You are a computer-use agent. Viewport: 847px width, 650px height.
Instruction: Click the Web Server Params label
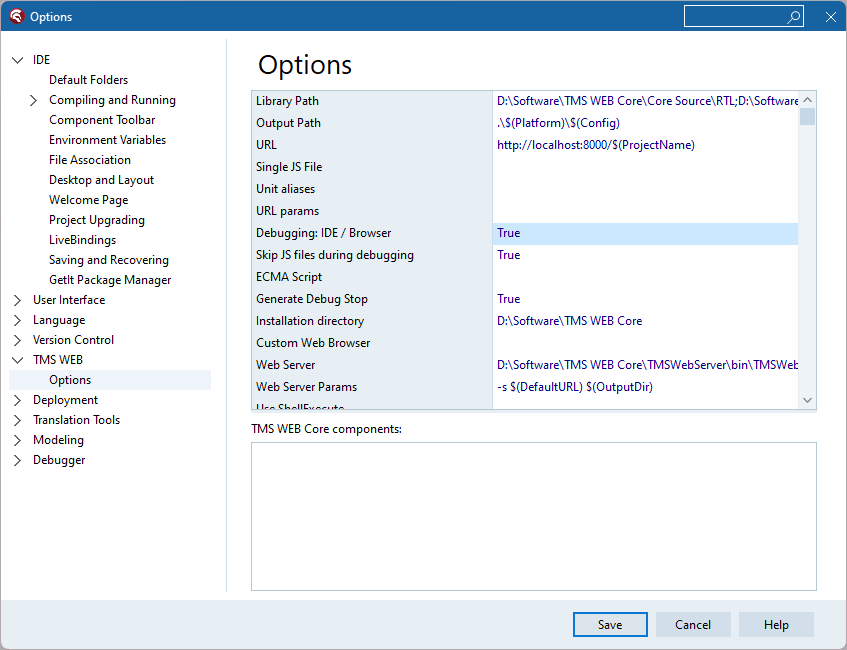click(x=306, y=387)
